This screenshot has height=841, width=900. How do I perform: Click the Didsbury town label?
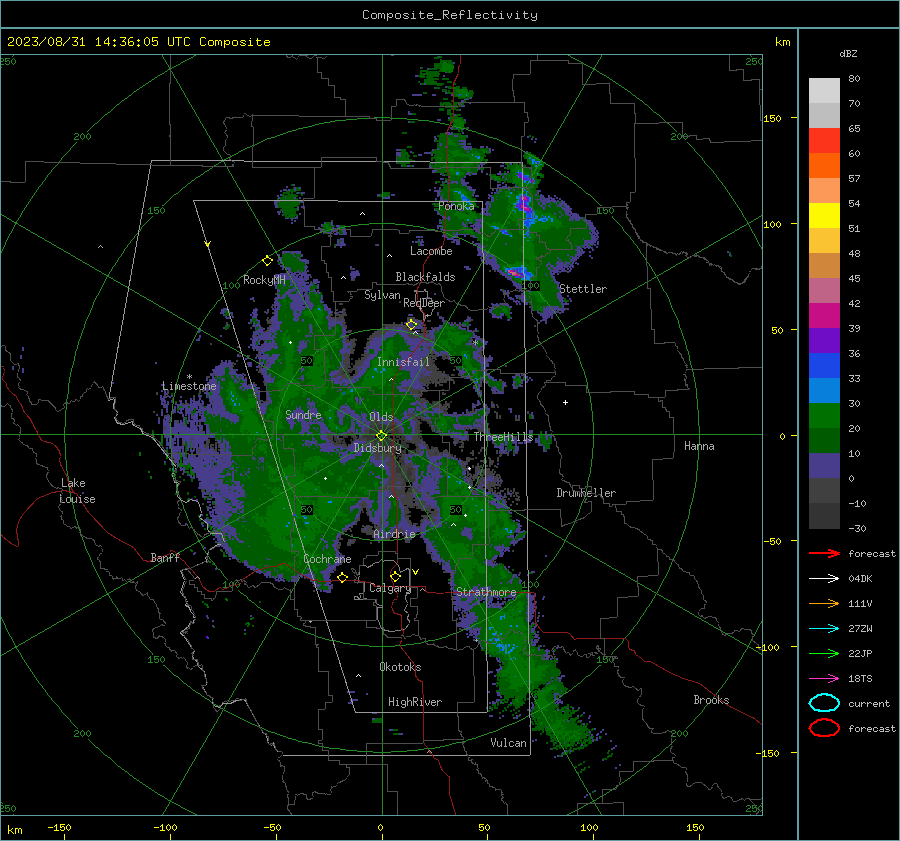[x=377, y=448]
